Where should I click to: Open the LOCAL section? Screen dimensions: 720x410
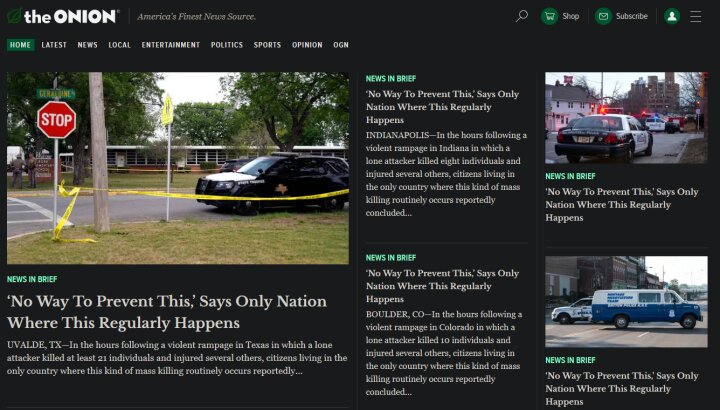tap(119, 45)
